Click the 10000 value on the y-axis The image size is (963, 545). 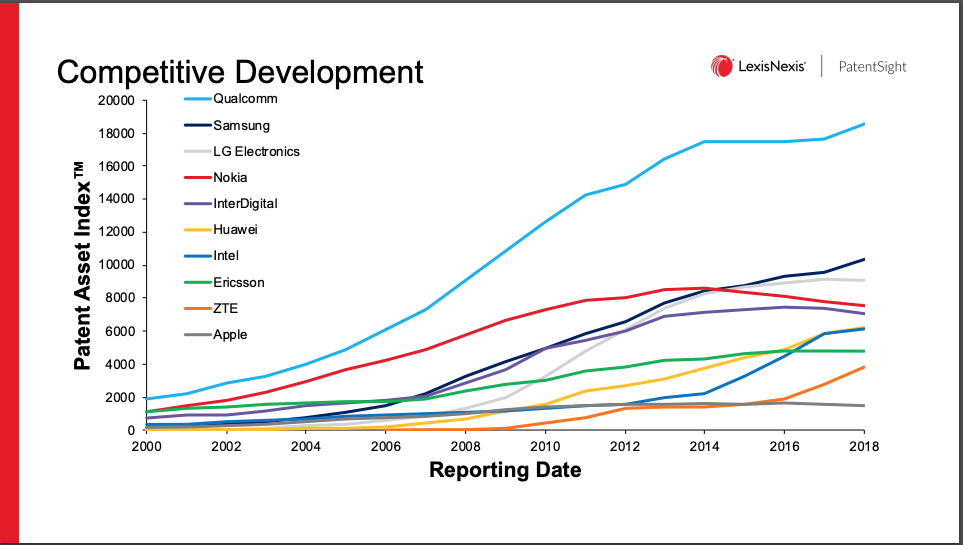[x=116, y=265]
